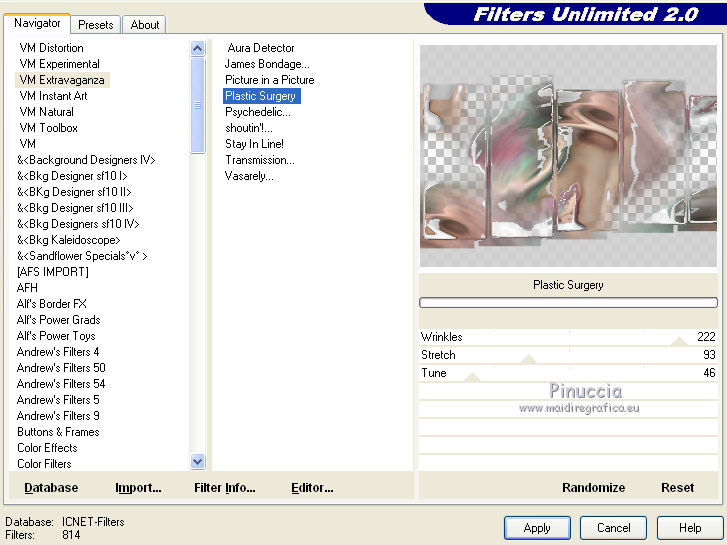This screenshot has height=545, width=727.
Task: Open the Editor... button
Action: [312, 487]
